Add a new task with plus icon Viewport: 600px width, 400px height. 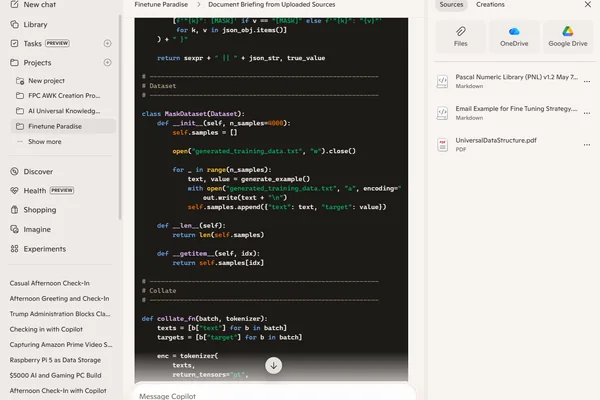(x=108, y=43)
